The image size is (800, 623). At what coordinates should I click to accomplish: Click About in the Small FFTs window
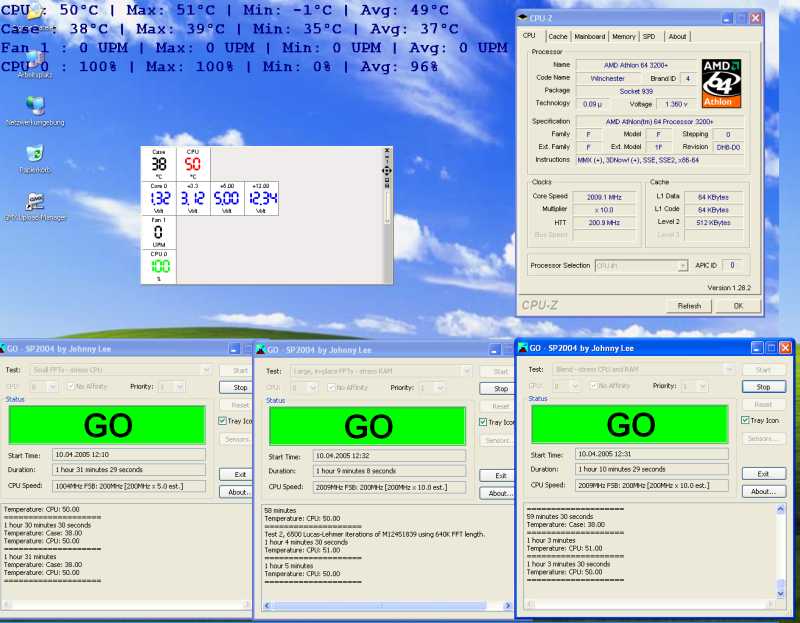tap(238, 492)
